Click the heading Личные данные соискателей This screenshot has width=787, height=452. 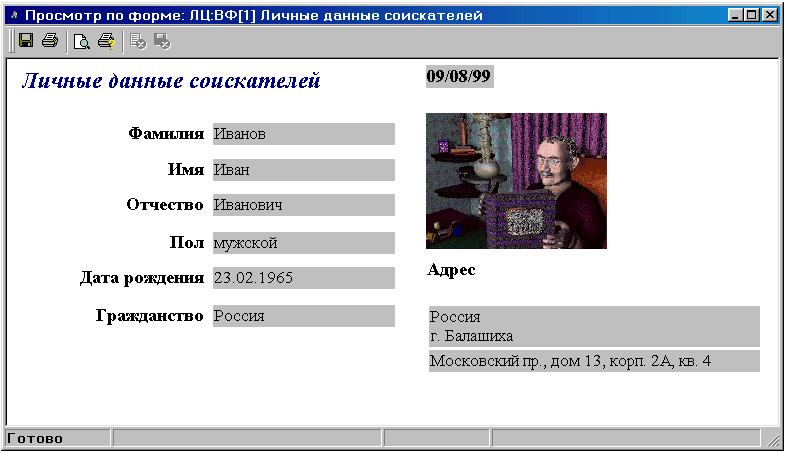pyautogui.click(x=171, y=81)
